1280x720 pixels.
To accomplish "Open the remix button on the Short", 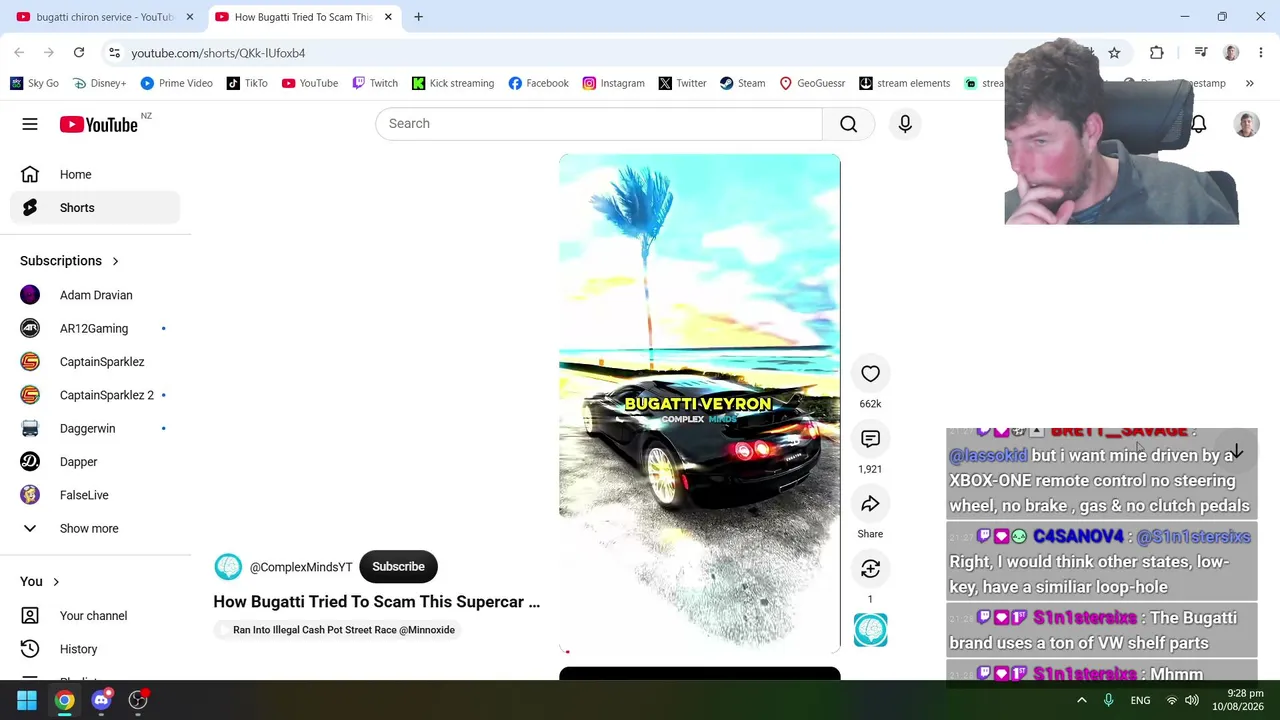I will [870, 569].
